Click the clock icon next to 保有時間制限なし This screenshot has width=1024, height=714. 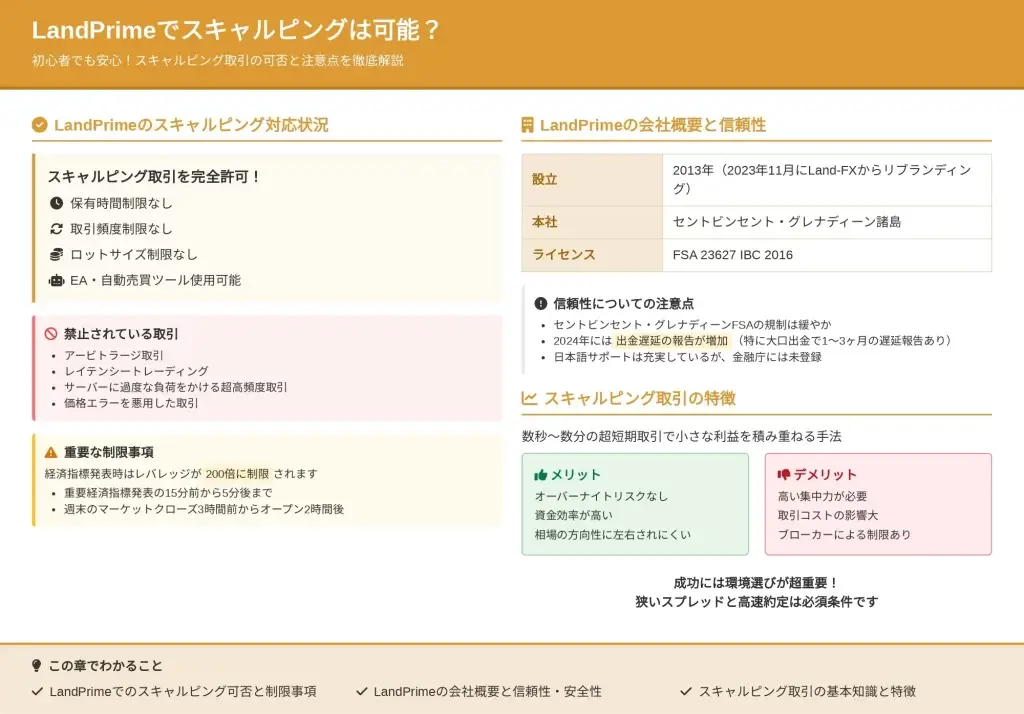(56, 203)
